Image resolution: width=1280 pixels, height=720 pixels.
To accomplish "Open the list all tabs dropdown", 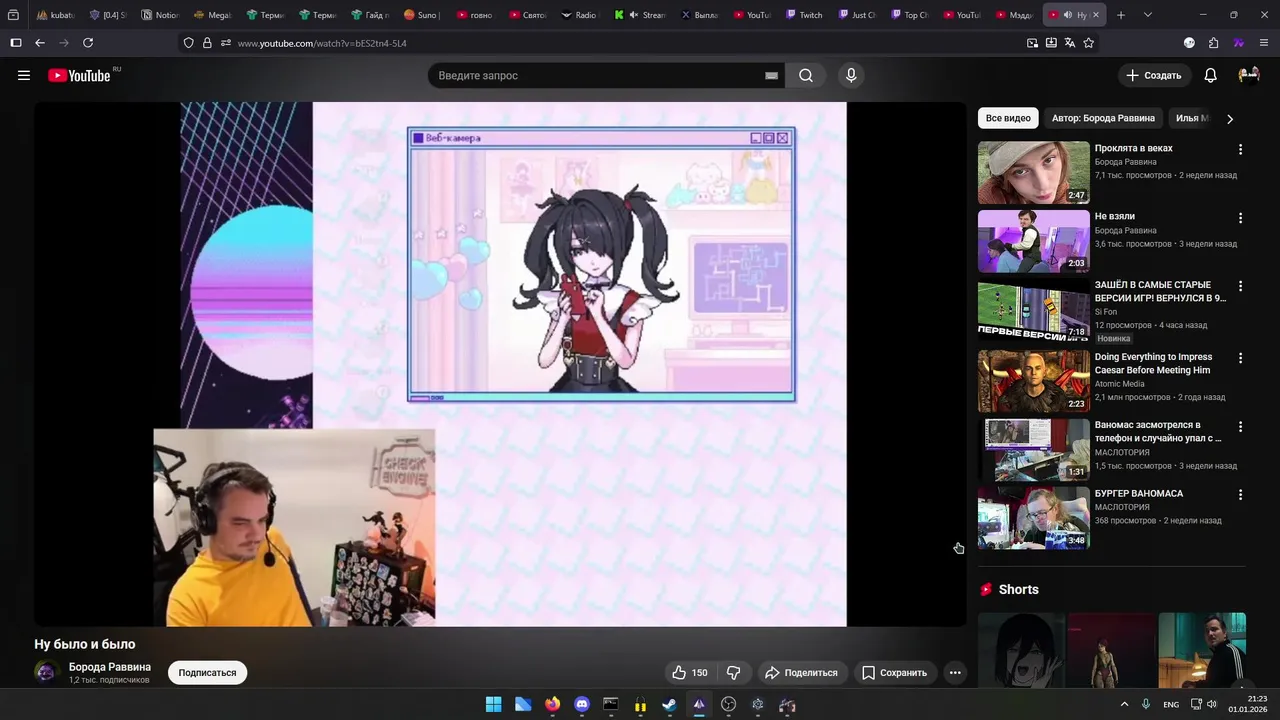I will [1147, 15].
